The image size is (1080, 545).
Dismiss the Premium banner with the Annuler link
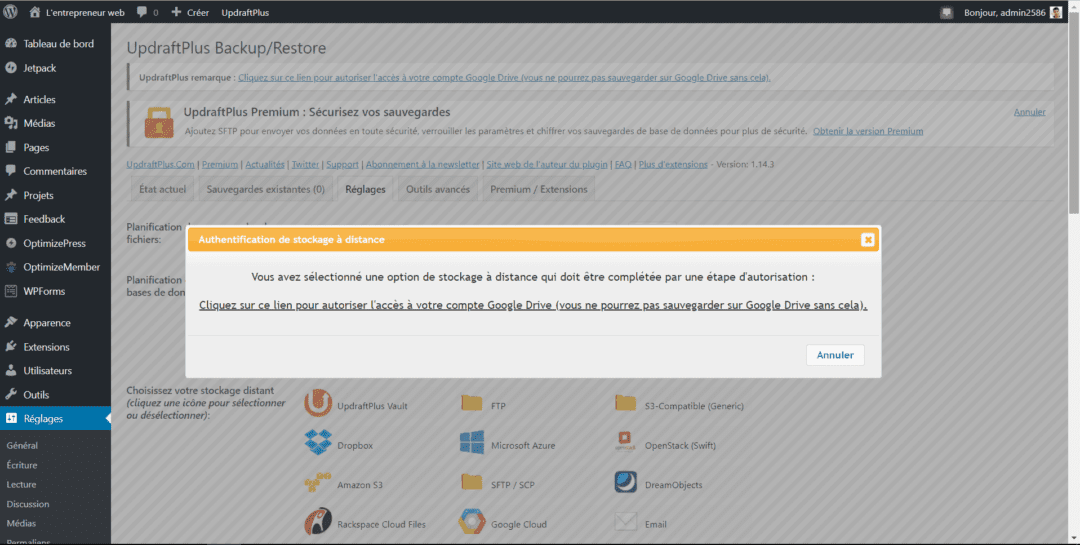point(1030,112)
